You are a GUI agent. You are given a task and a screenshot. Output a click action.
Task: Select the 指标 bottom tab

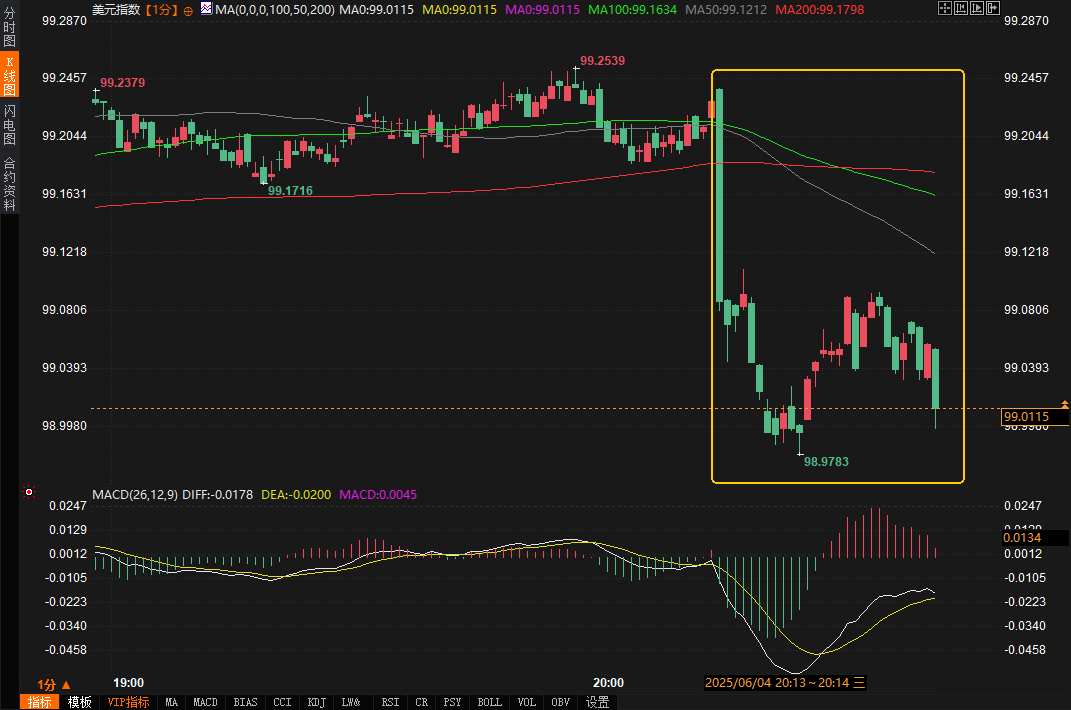point(40,702)
